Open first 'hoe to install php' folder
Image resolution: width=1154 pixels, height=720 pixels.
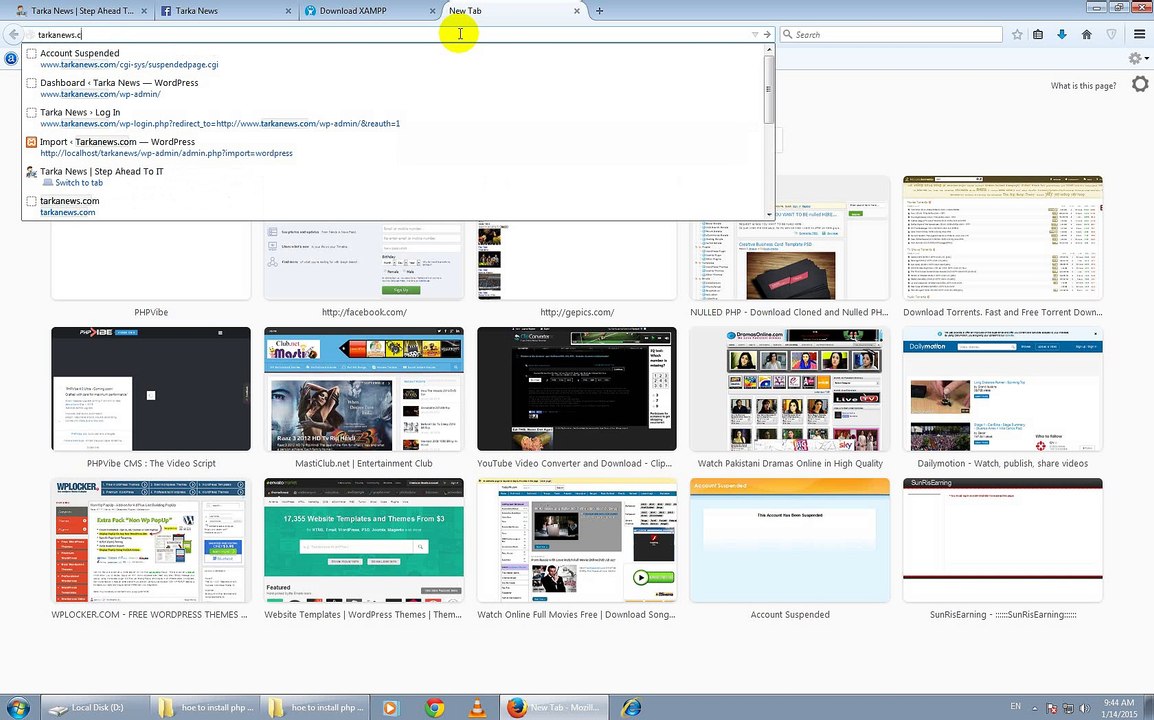pyautogui.click(x=205, y=707)
